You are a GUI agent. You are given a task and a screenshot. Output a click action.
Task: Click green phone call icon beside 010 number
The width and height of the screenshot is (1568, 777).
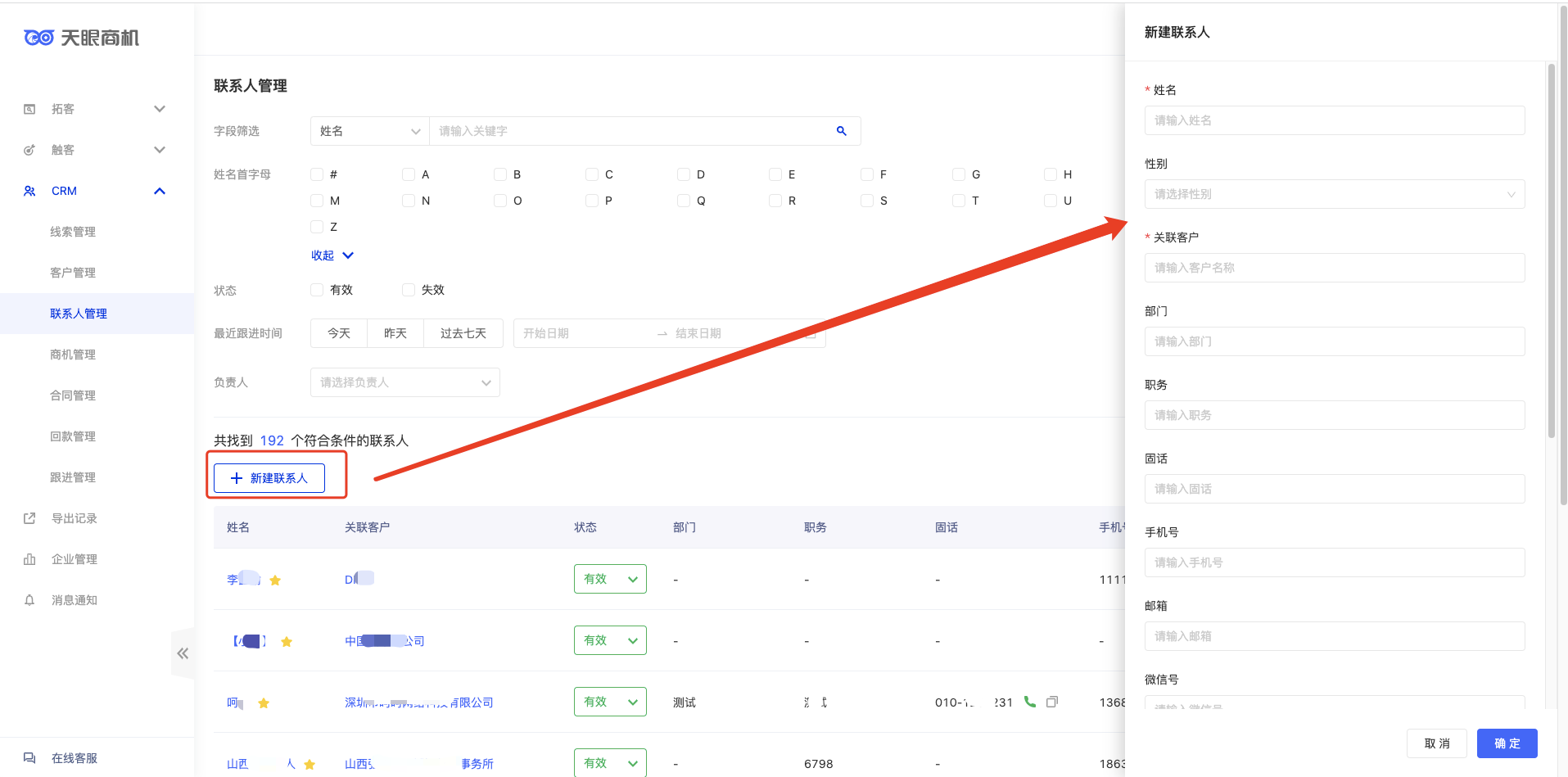[1030, 702]
